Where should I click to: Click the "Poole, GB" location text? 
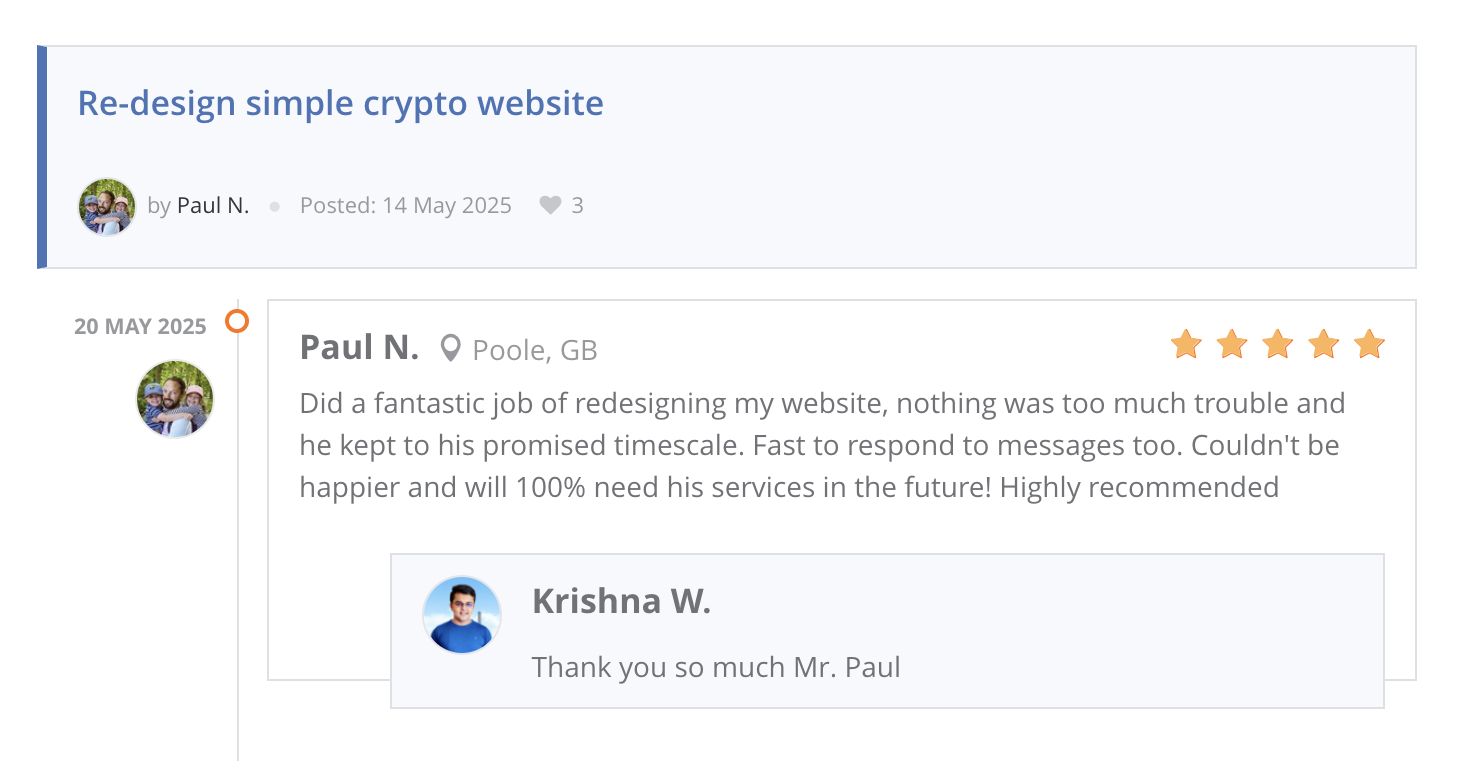coord(535,351)
